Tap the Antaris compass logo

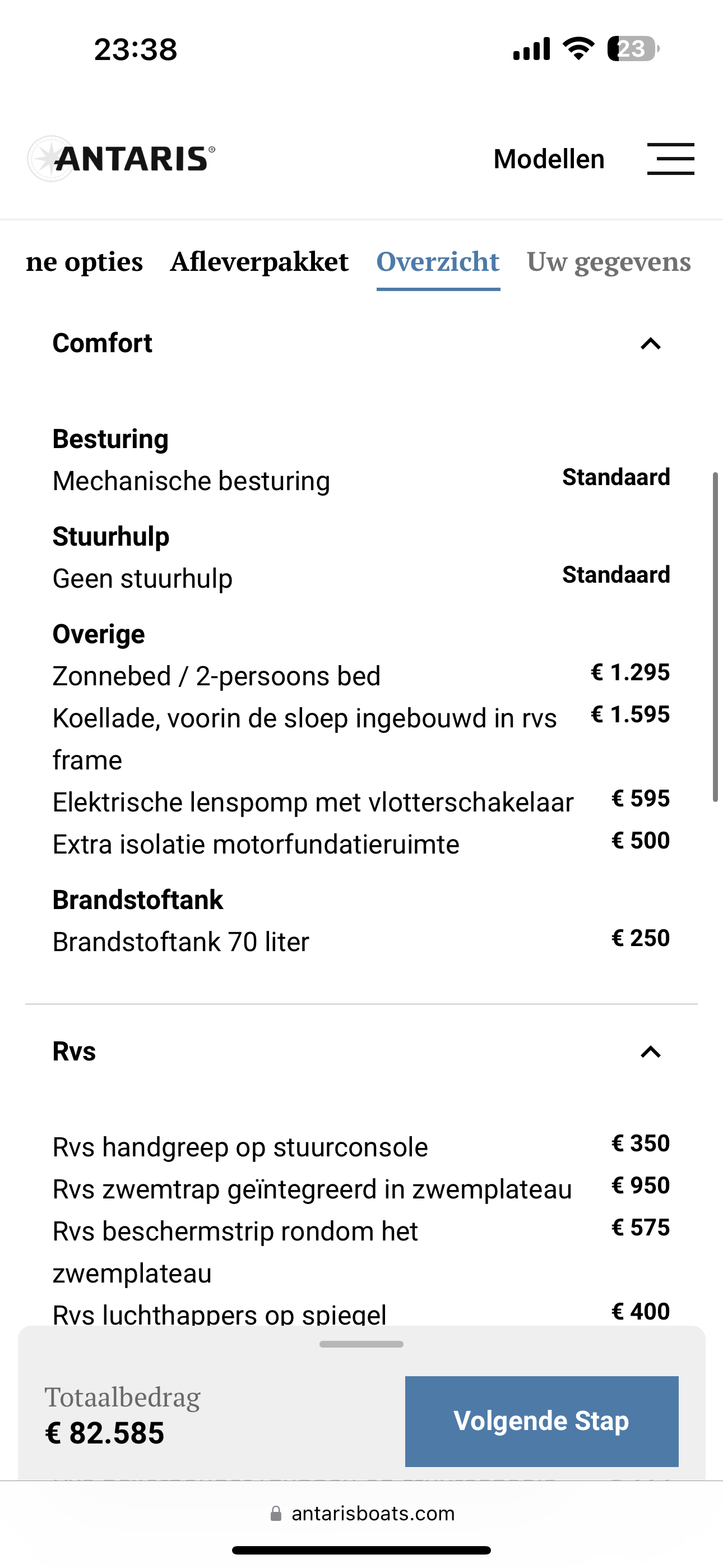tap(51, 159)
